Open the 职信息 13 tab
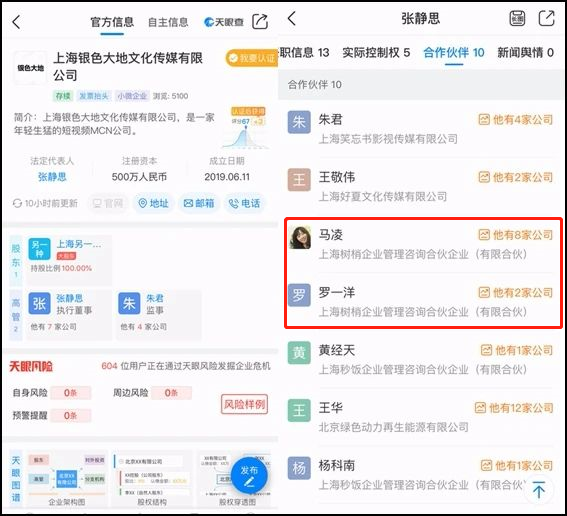 (304, 53)
